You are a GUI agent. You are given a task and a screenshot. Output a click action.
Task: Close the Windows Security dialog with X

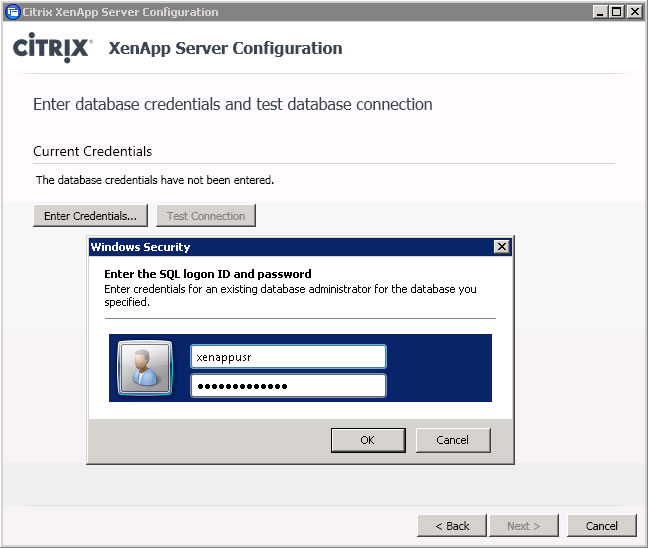pyautogui.click(x=502, y=247)
